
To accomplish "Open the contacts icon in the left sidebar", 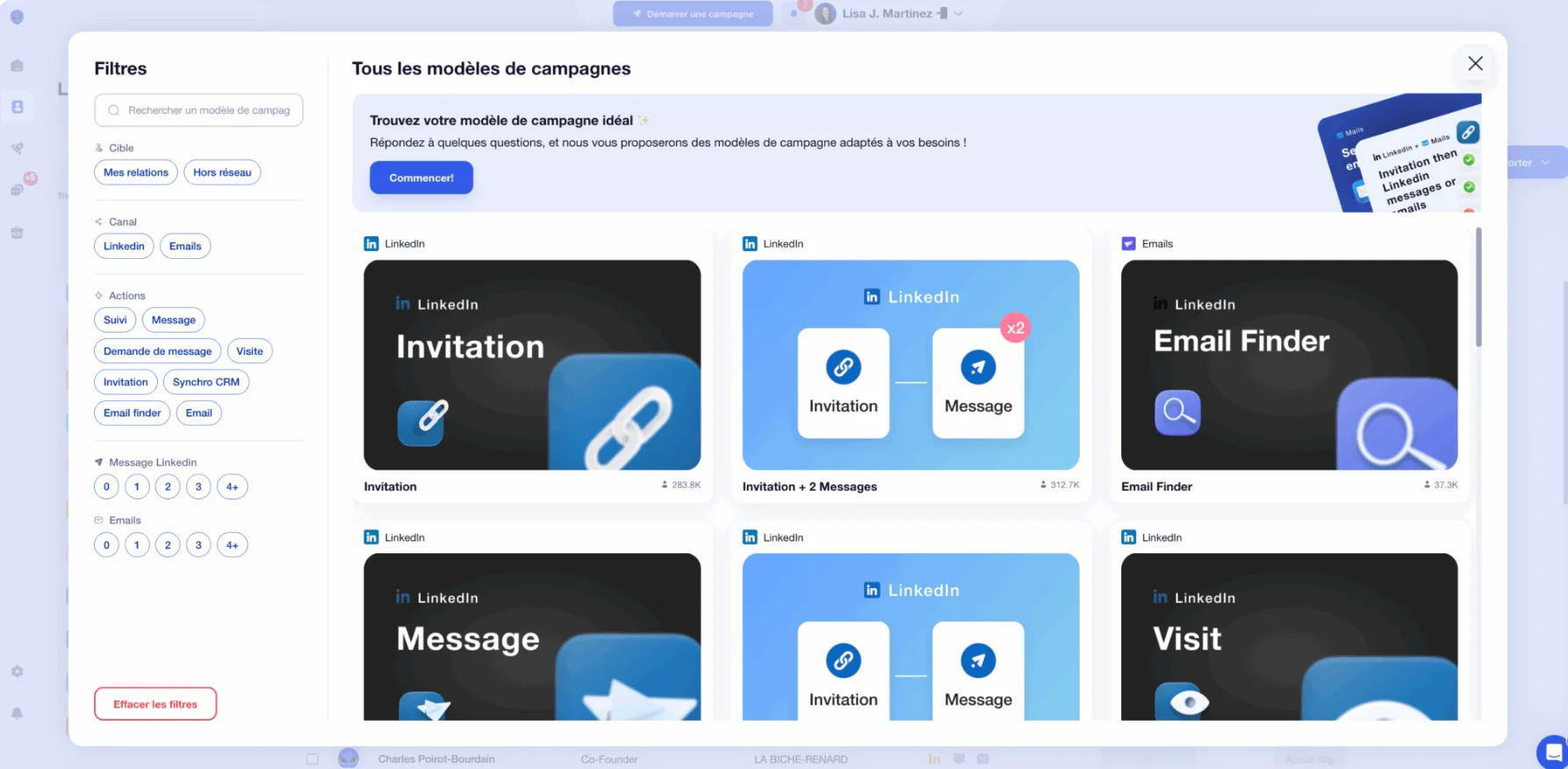I will (17, 106).
